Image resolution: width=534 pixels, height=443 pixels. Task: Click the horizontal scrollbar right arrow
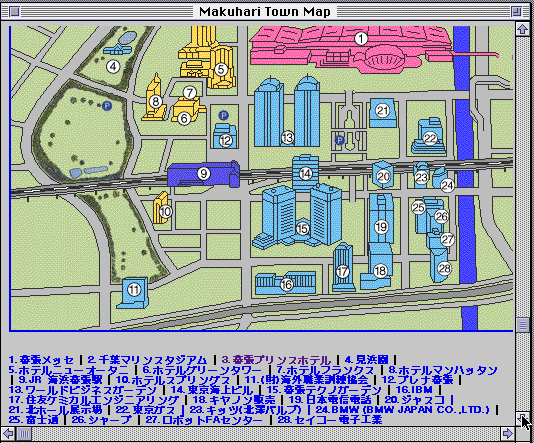(507, 433)
